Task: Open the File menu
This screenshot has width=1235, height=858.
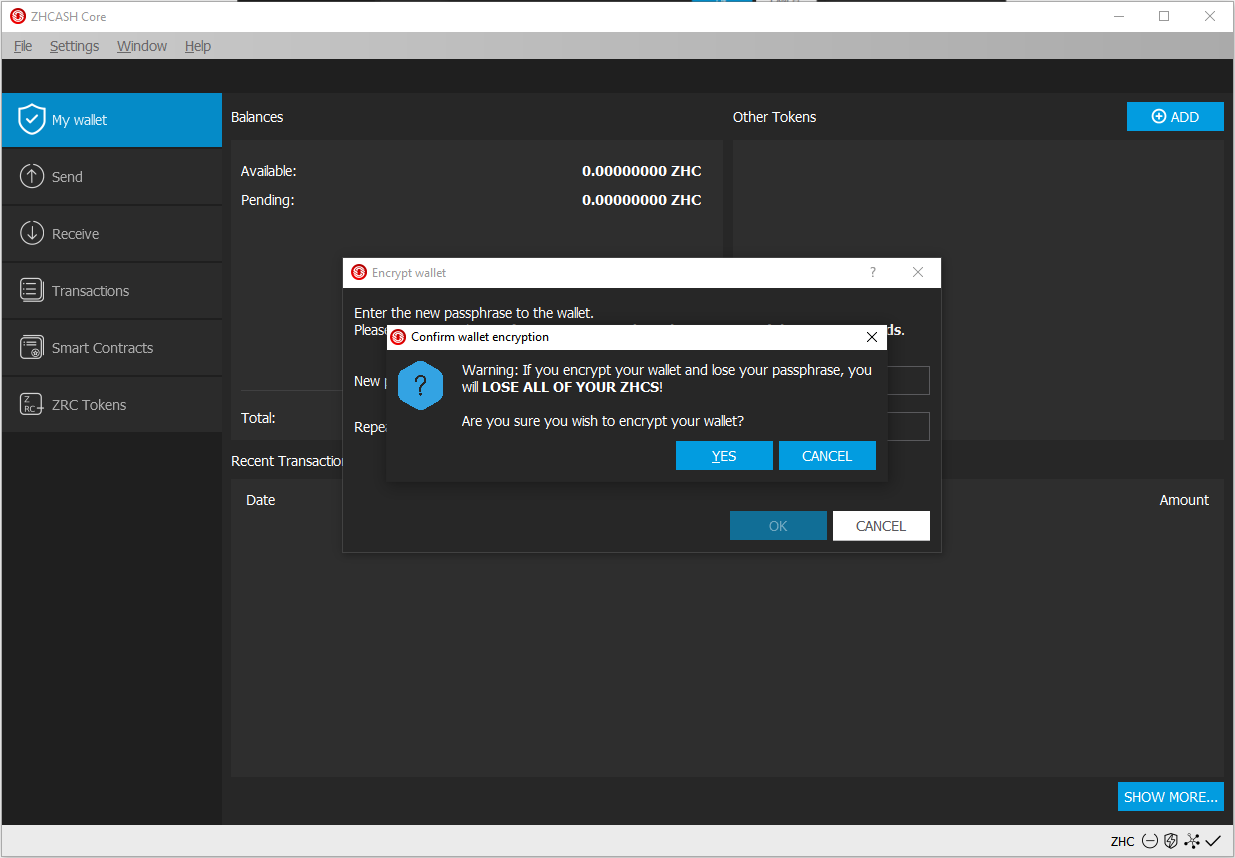Action: point(23,46)
